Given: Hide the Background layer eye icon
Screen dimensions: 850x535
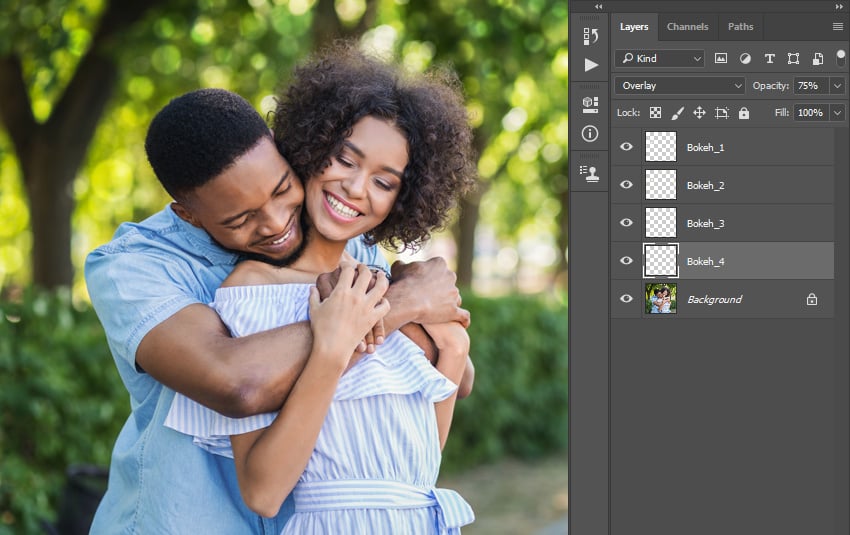Looking at the screenshot, I should tap(627, 299).
